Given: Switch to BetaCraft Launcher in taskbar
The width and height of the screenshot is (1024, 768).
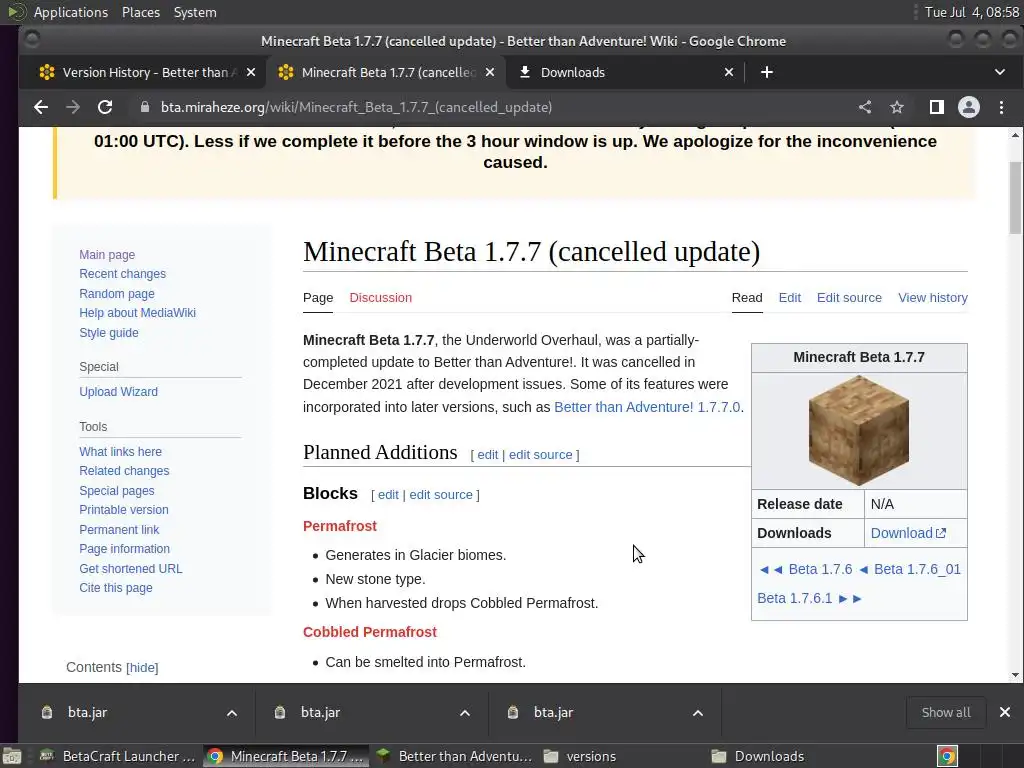Looking at the screenshot, I should pos(118,756).
